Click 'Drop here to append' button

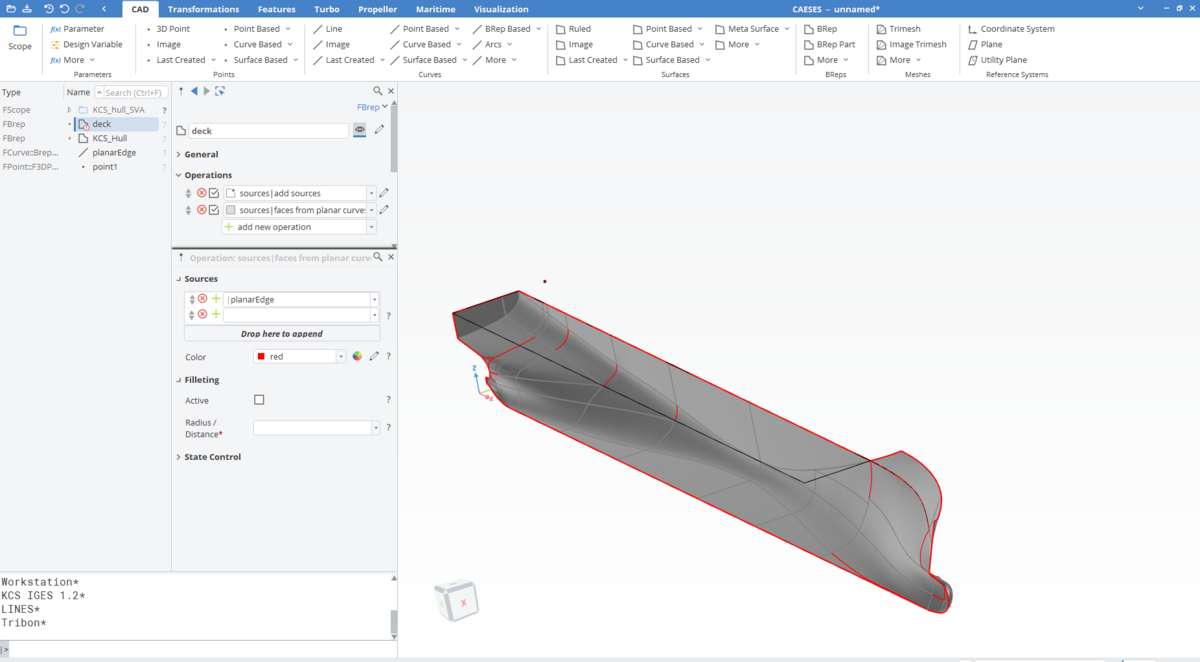click(281, 333)
